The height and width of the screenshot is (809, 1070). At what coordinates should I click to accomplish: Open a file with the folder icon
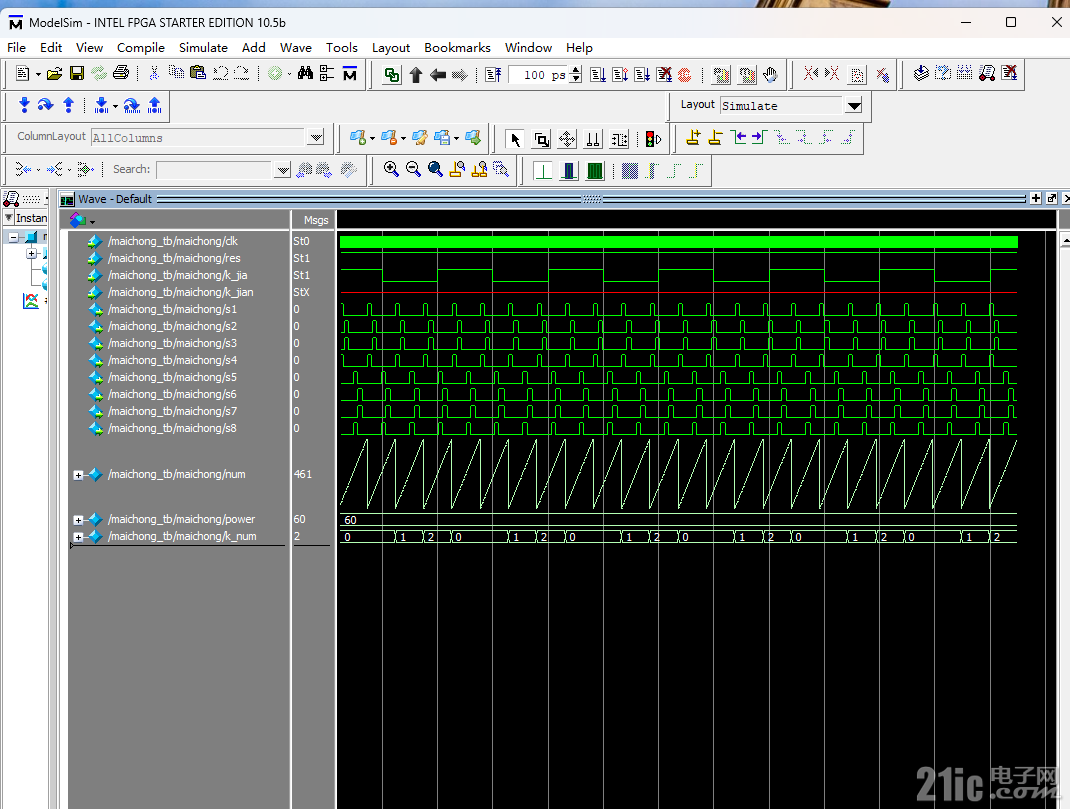tap(55, 74)
